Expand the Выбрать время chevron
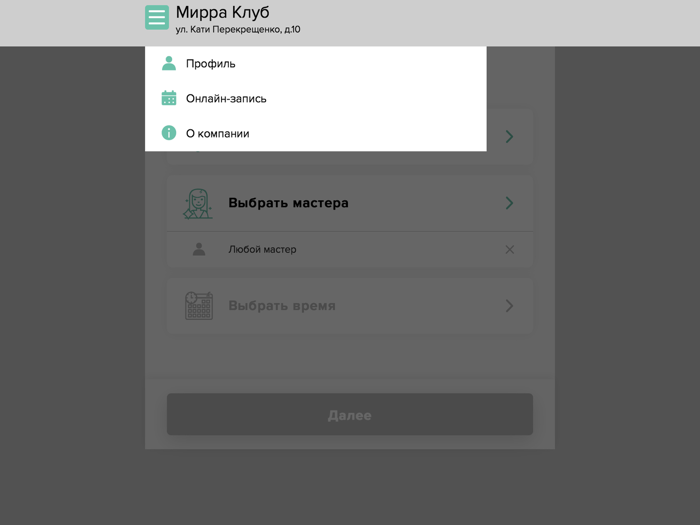 pyautogui.click(x=509, y=306)
